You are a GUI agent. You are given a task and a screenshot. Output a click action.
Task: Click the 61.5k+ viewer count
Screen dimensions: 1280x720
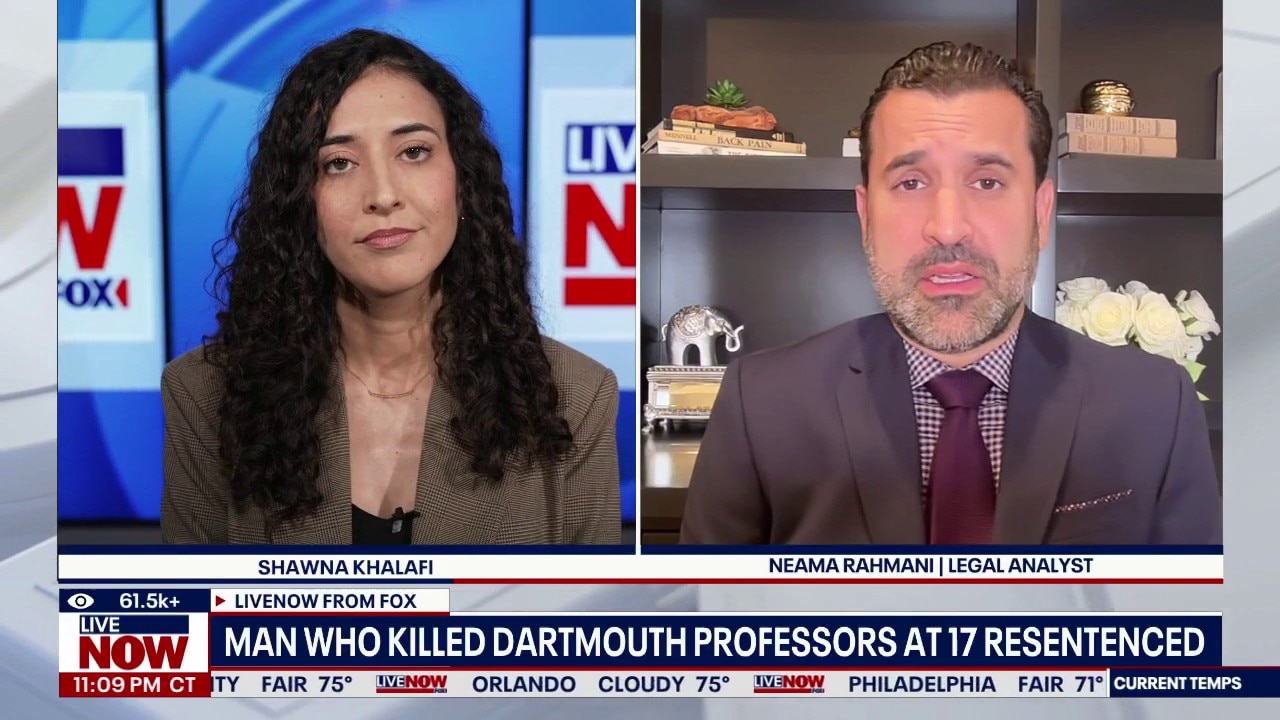[x=150, y=601]
